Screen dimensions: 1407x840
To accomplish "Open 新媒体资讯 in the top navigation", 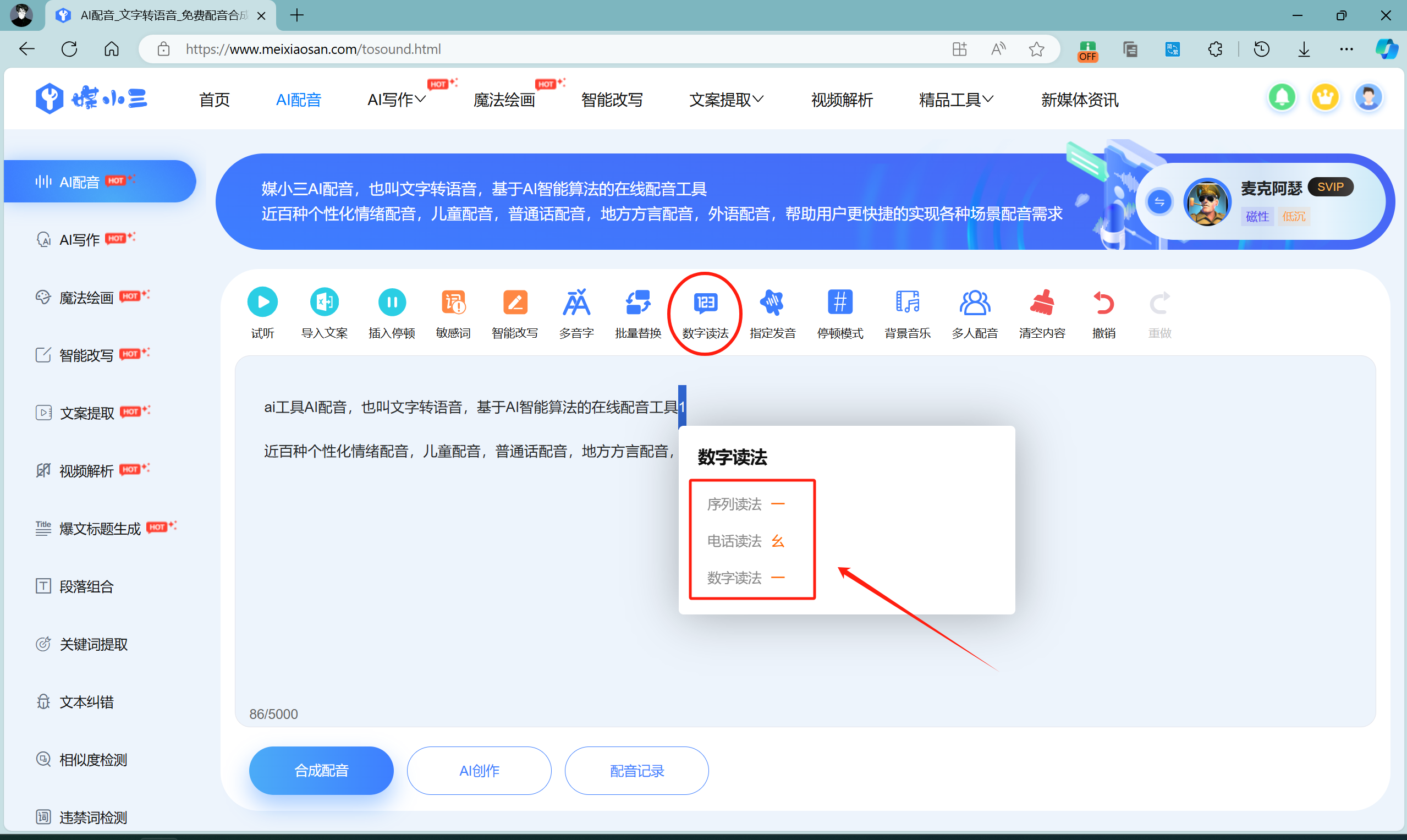I will point(1079,100).
